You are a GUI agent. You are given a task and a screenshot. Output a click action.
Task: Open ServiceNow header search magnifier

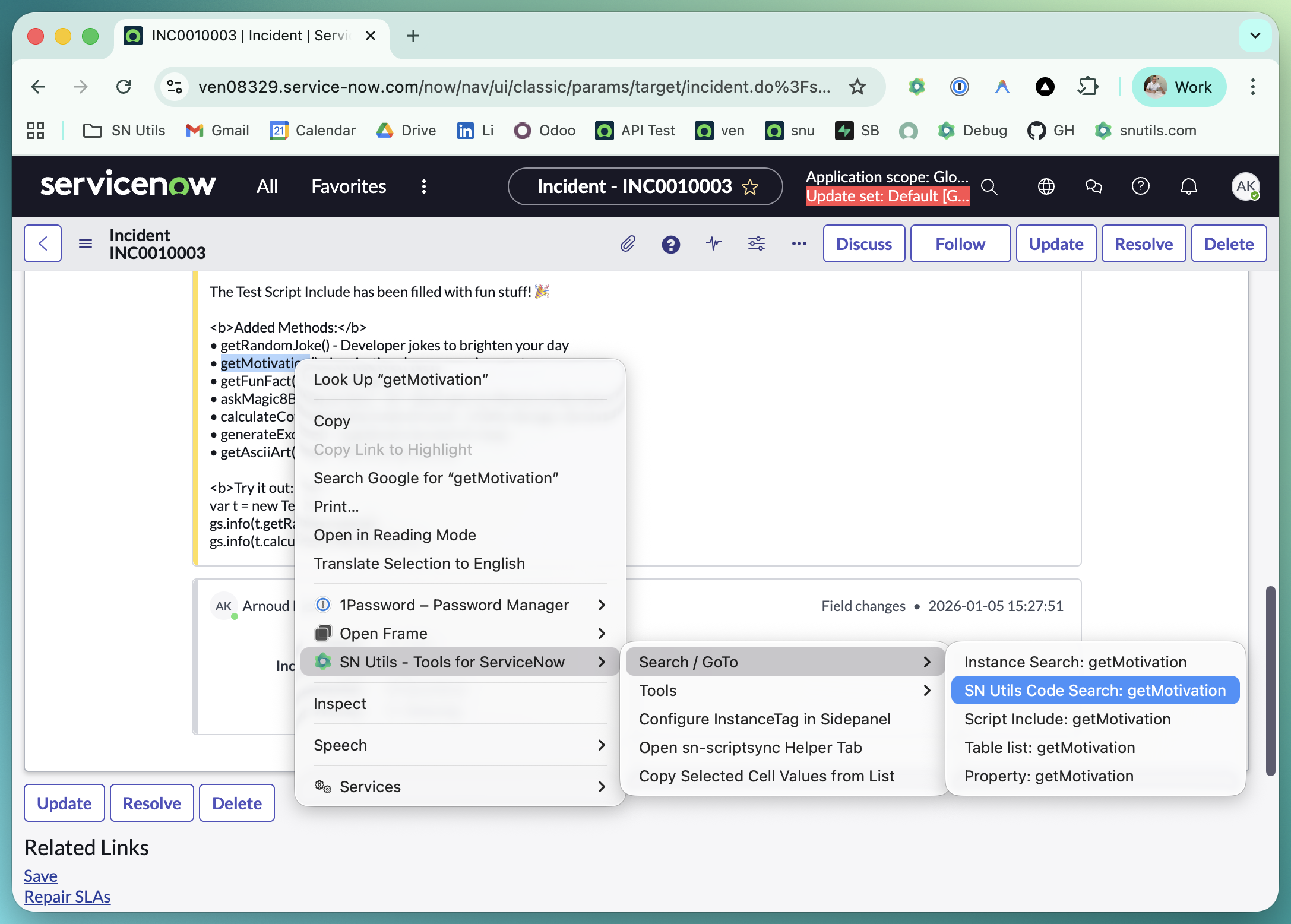(989, 186)
